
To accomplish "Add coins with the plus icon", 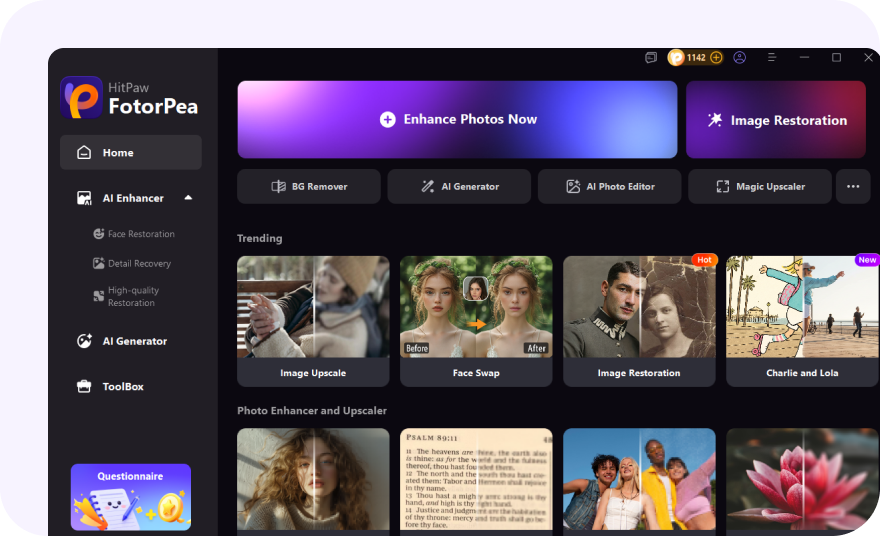I will coord(716,57).
